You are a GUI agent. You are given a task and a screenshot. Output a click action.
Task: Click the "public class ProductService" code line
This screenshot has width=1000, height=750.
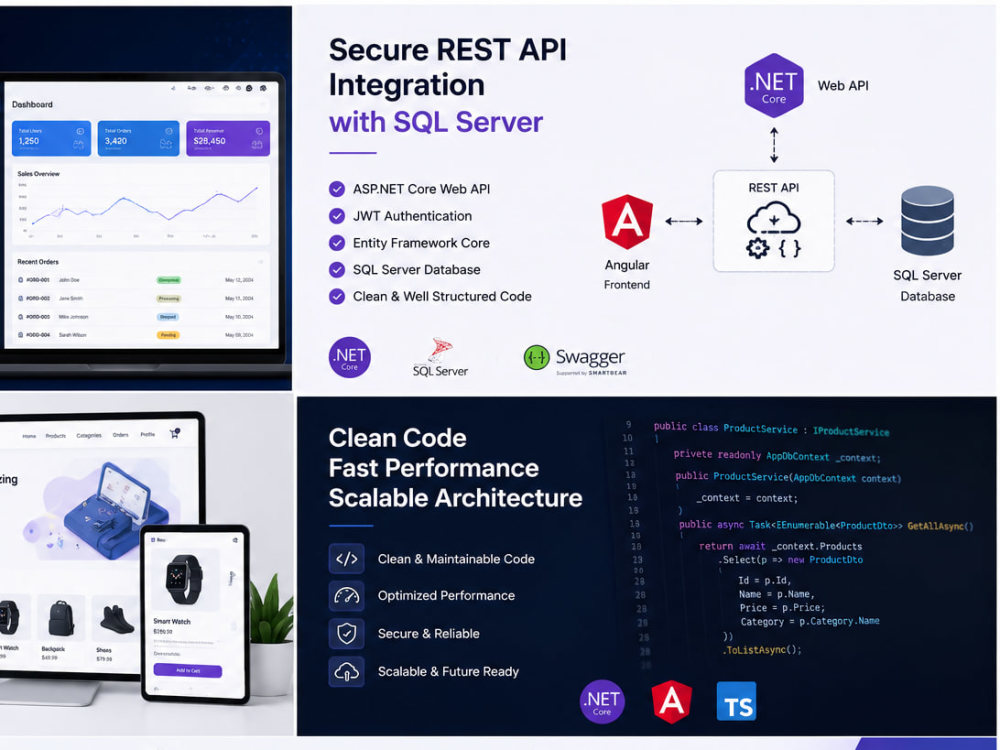(771, 429)
